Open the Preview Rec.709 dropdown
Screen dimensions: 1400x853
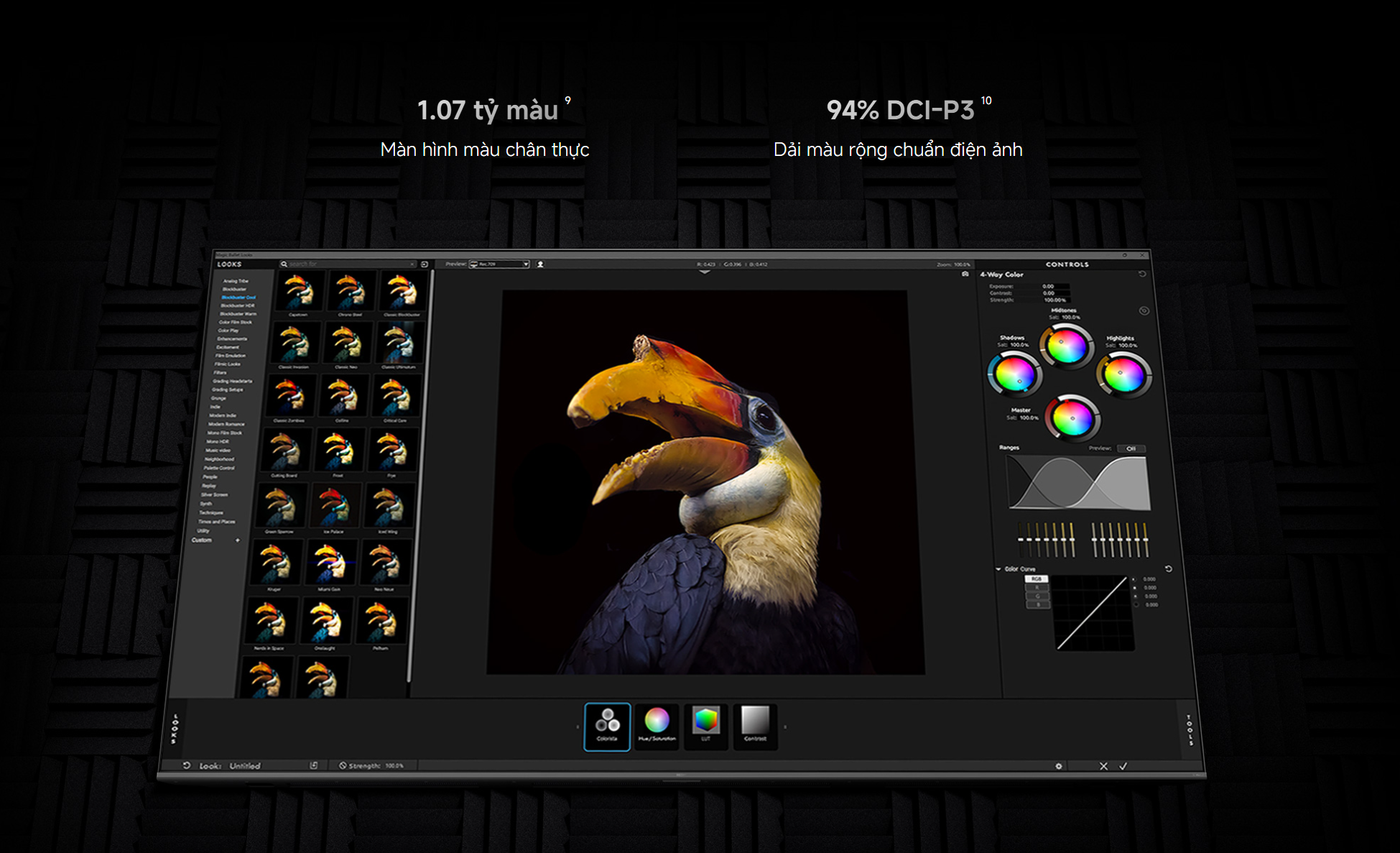pyautogui.click(x=500, y=264)
